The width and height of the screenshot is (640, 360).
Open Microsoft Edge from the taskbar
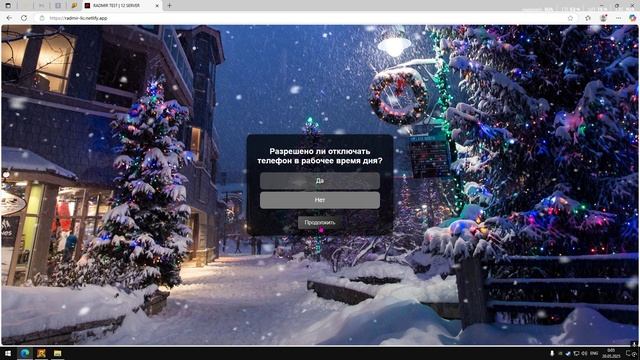25,353
